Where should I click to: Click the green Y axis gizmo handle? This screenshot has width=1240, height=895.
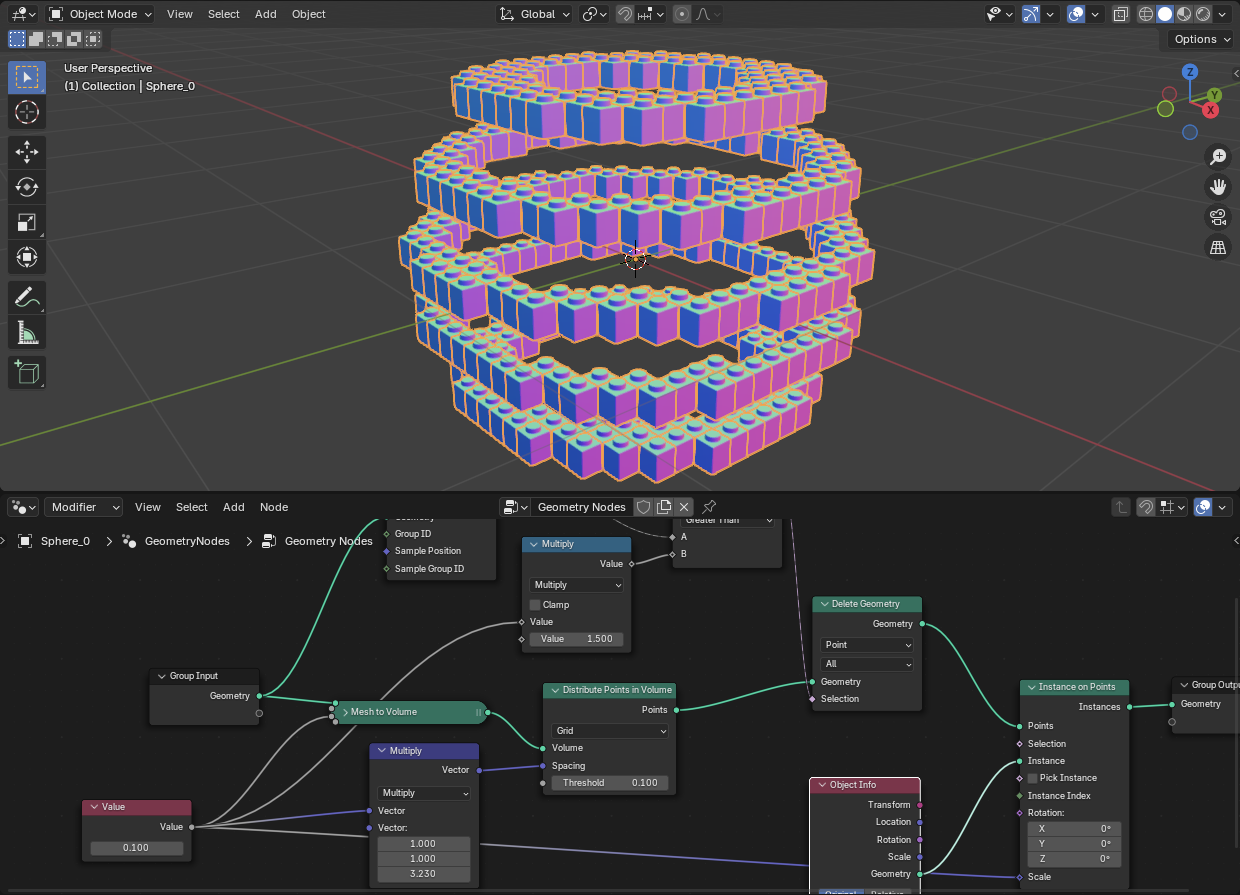pyautogui.click(x=1214, y=95)
